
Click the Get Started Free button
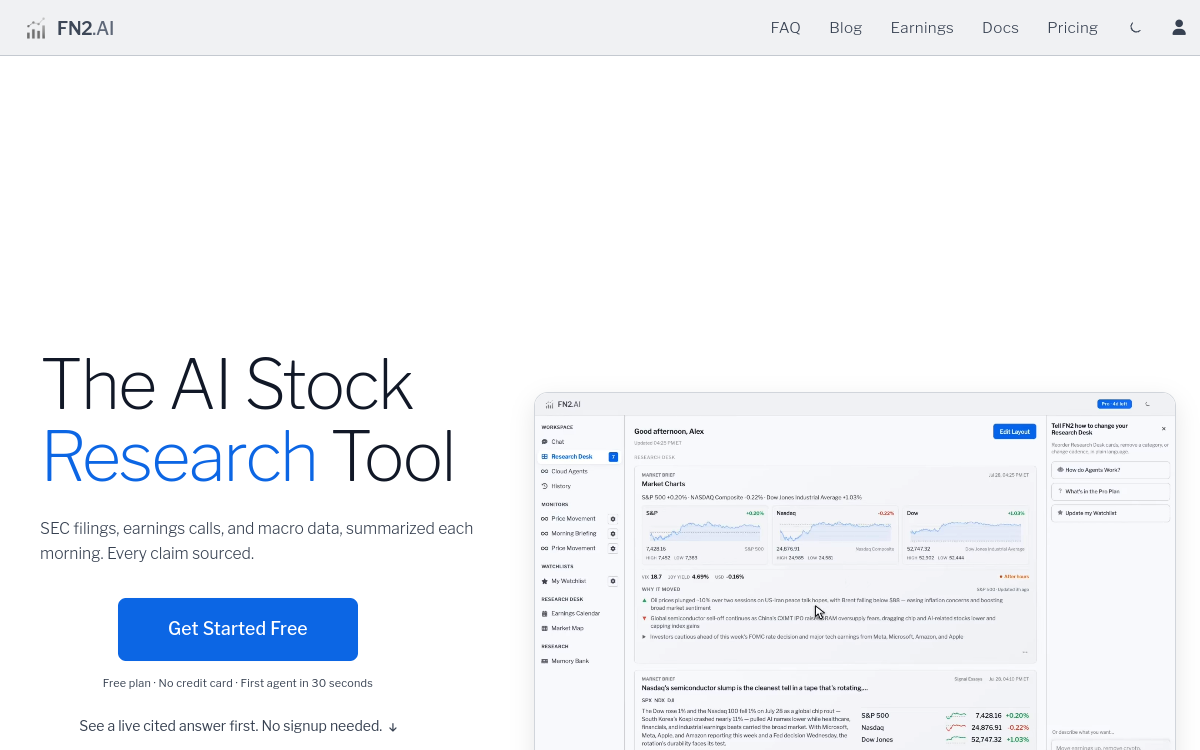click(x=238, y=629)
